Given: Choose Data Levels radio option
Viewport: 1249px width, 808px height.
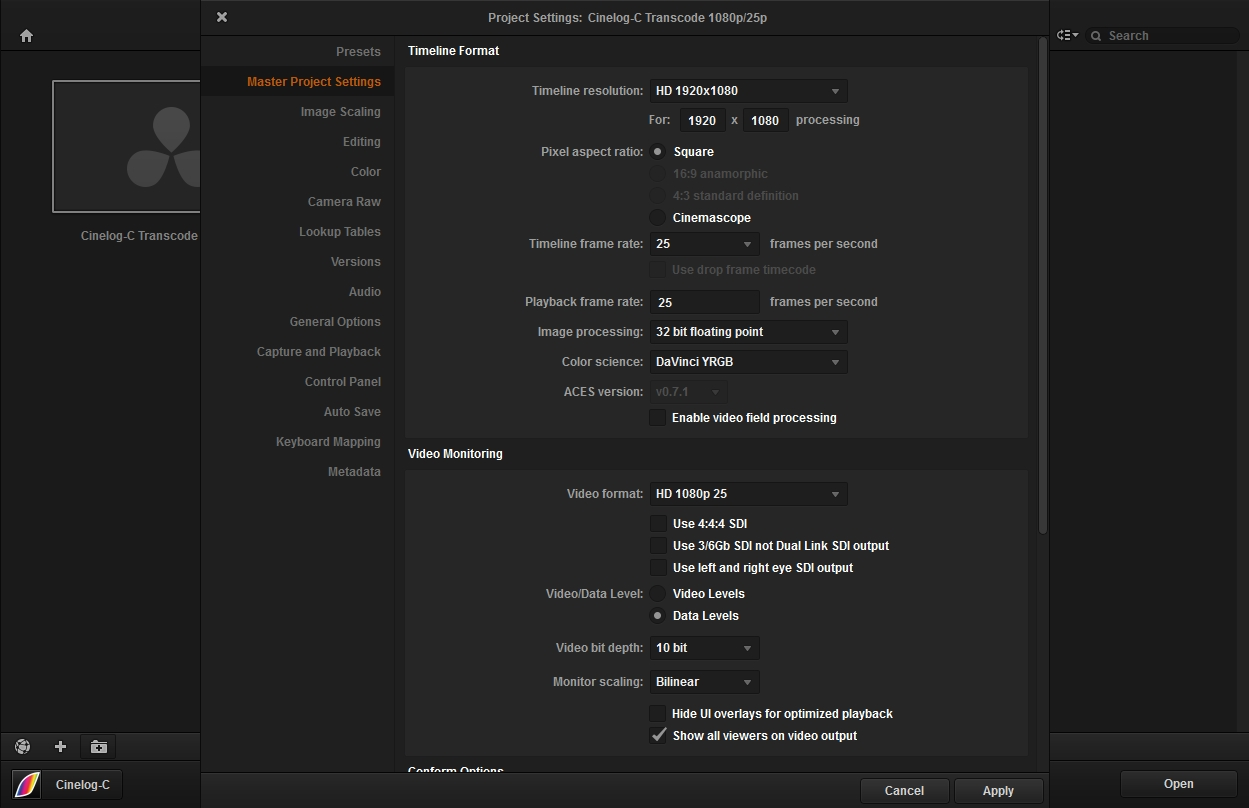Looking at the screenshot, I should point(657,616).
